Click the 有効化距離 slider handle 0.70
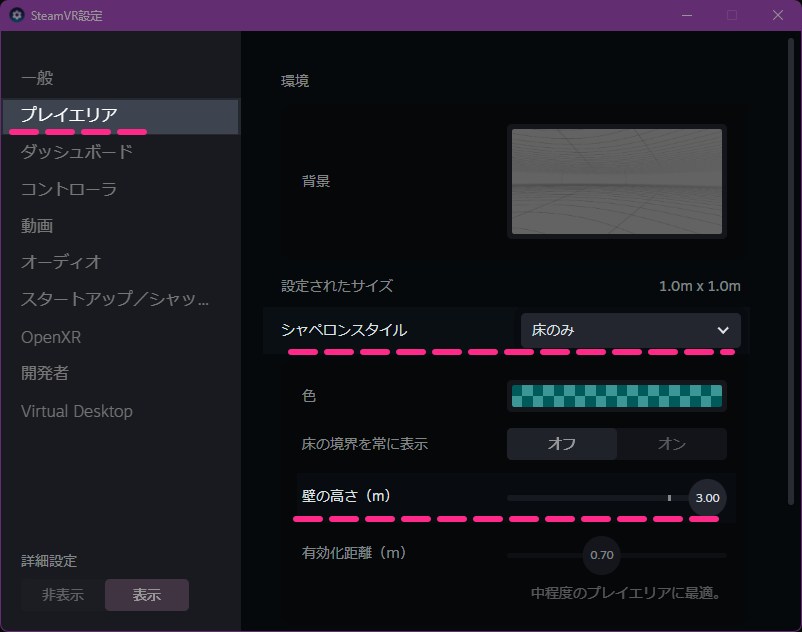The height and width of the screenshot is (632, 802). [x=602, y=555]
